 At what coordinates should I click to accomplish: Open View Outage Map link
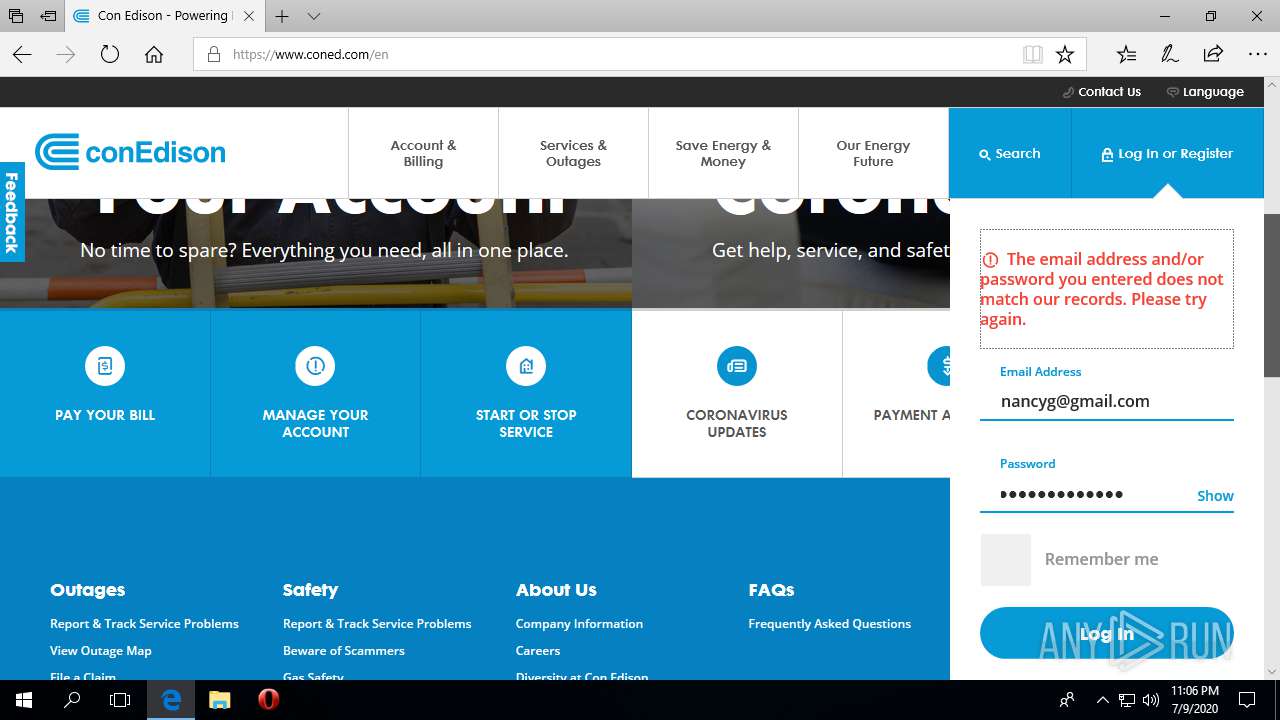101,650
